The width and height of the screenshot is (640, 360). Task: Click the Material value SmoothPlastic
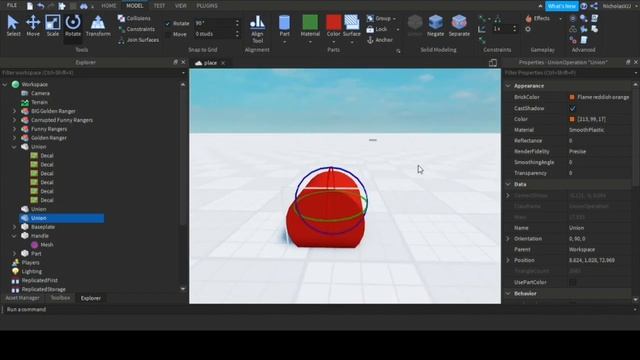[587, 130]
